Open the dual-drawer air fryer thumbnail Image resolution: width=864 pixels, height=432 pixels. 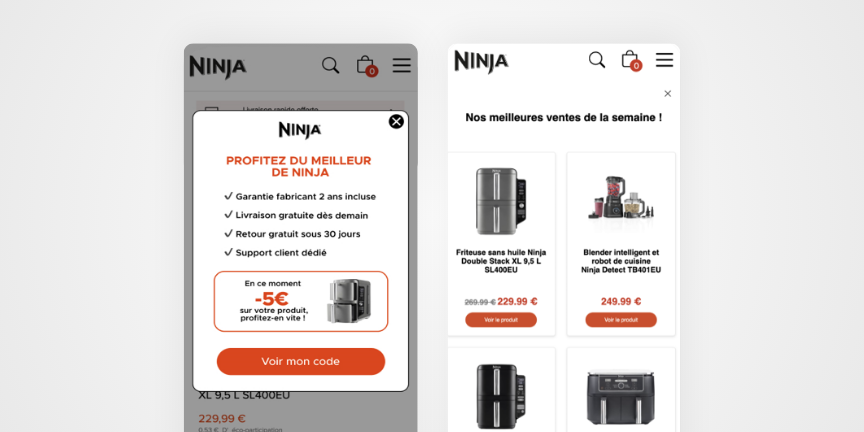pyautogui.click(x=621, y=397)
